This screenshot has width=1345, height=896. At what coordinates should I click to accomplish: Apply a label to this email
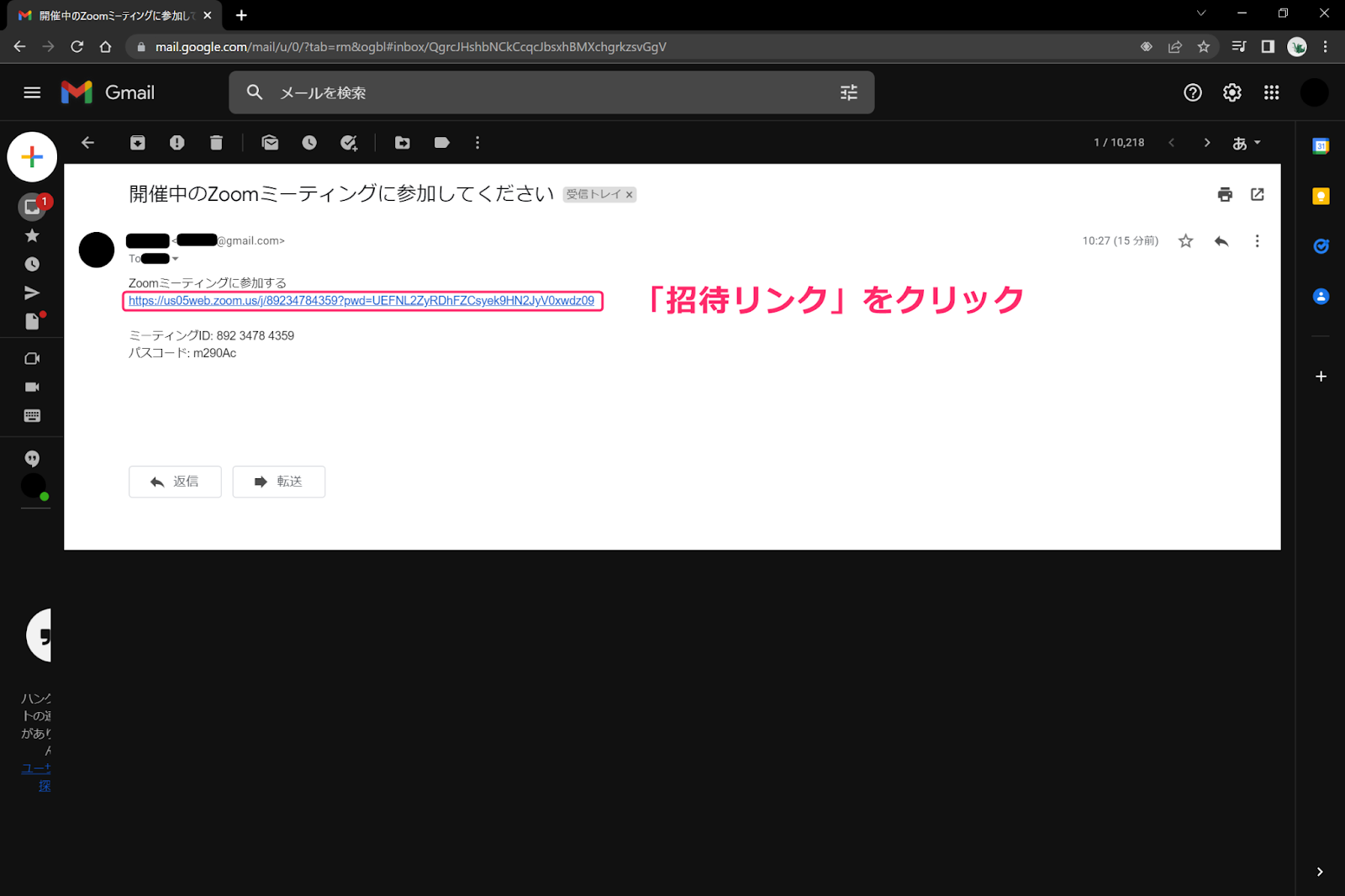click(441, 143)
